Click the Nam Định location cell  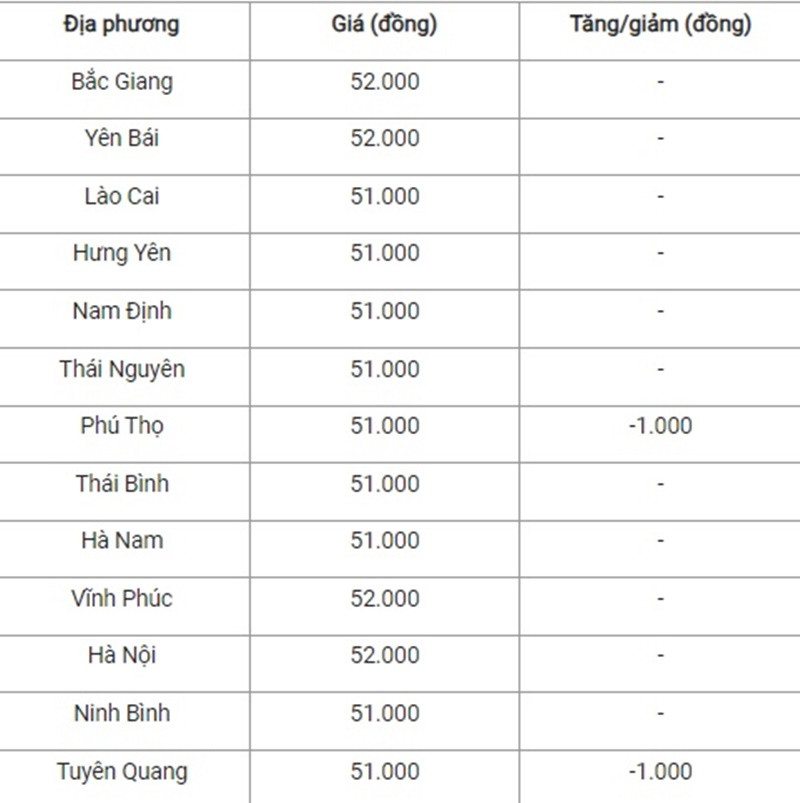click(x=122, y=311)
